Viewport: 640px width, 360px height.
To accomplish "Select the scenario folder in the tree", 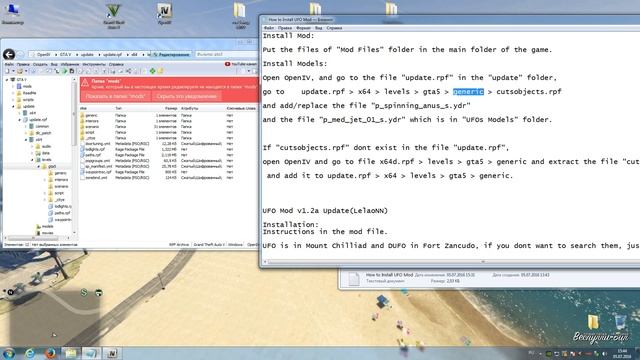I will coord(61,186).
